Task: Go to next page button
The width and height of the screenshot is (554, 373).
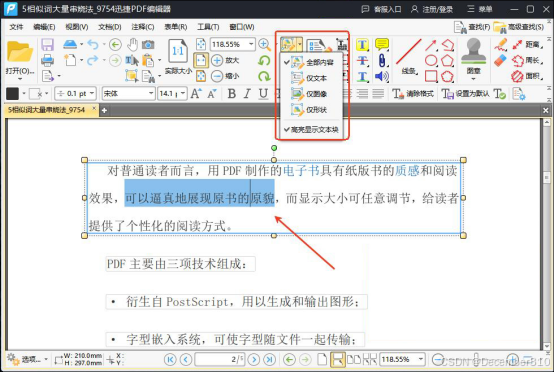Action: click(254, 360)
